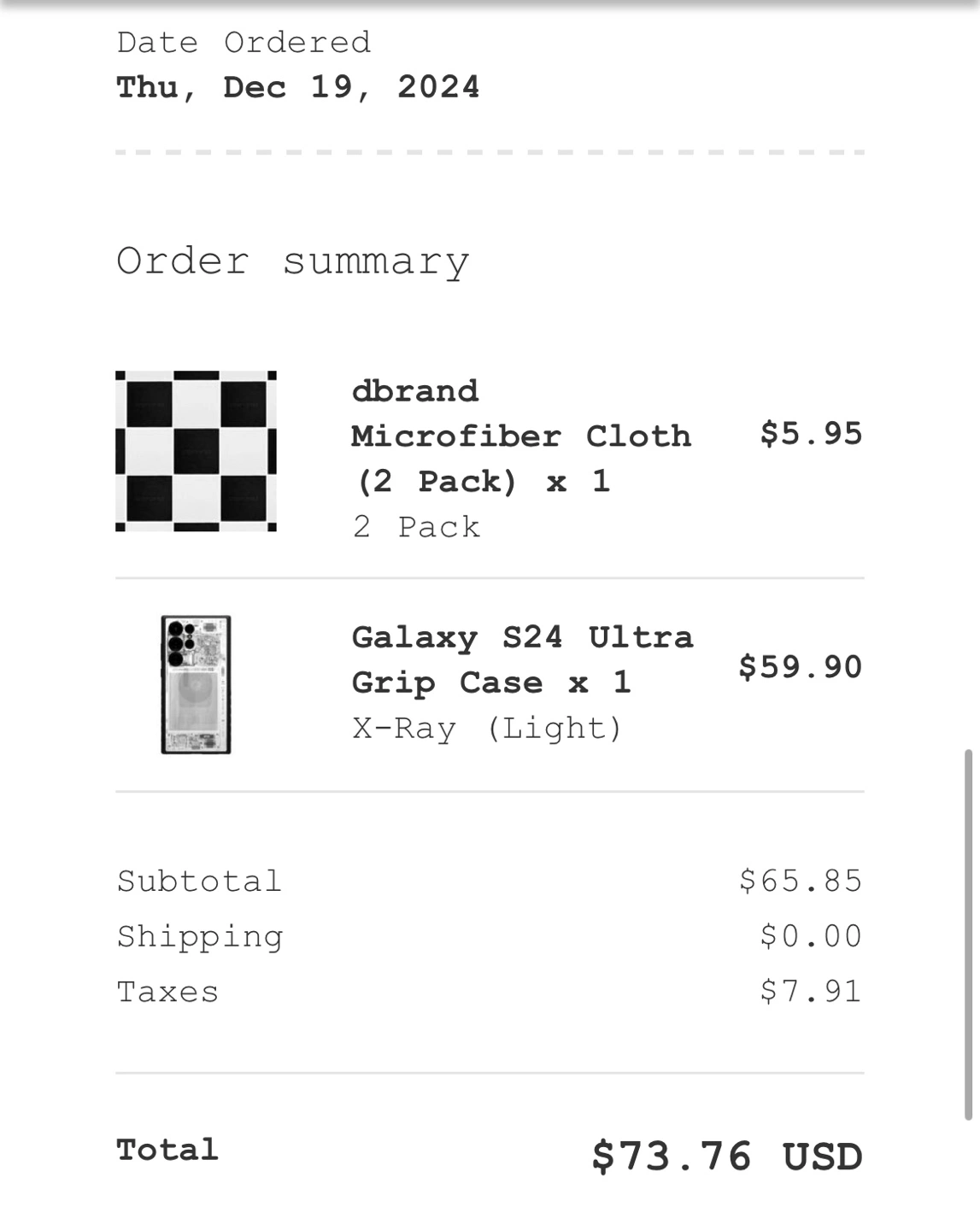Image resolution: width=980 pixels, height=1230 pixels.
Task: Click the $73.76 USD total amount
Action: [727, 1157]
